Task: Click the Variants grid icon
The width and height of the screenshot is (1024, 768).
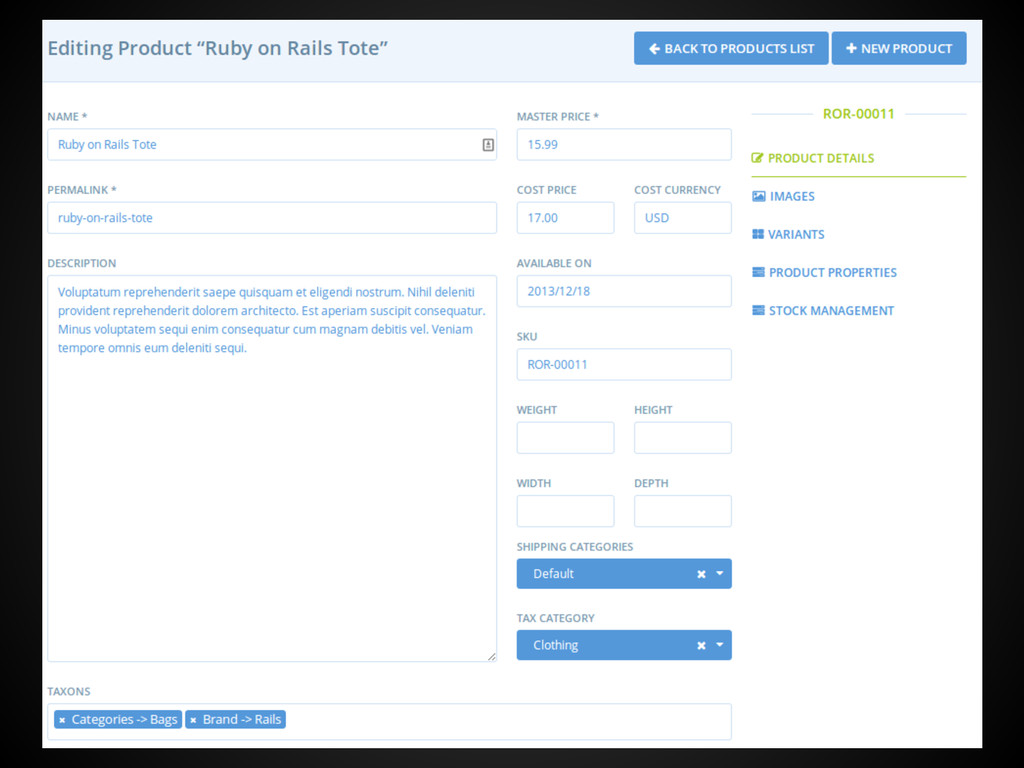Action: click(x=758, y=234)
